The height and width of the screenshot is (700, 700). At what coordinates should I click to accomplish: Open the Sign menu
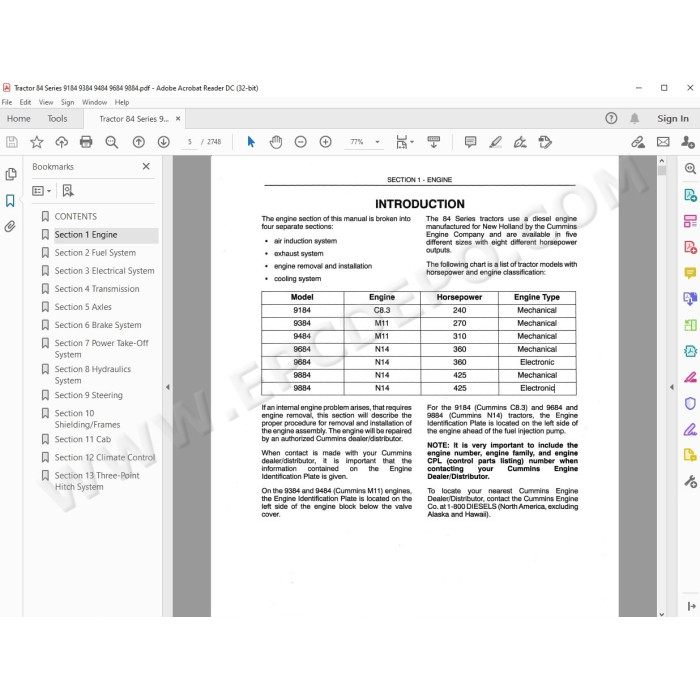(67, 102)
